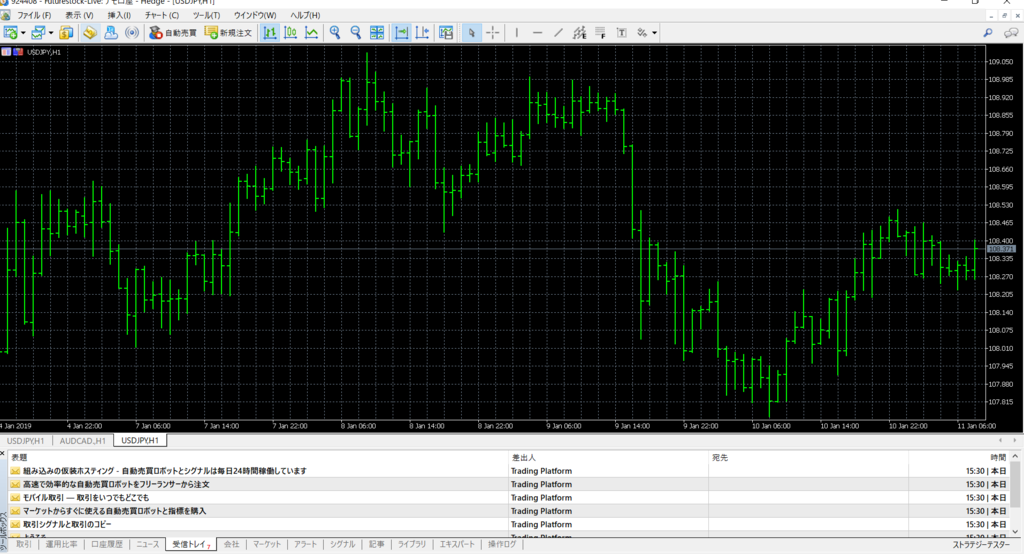Toggle chart auto scroll to latest bar
The image size is (1024, 554).
[x=402, y=33]
